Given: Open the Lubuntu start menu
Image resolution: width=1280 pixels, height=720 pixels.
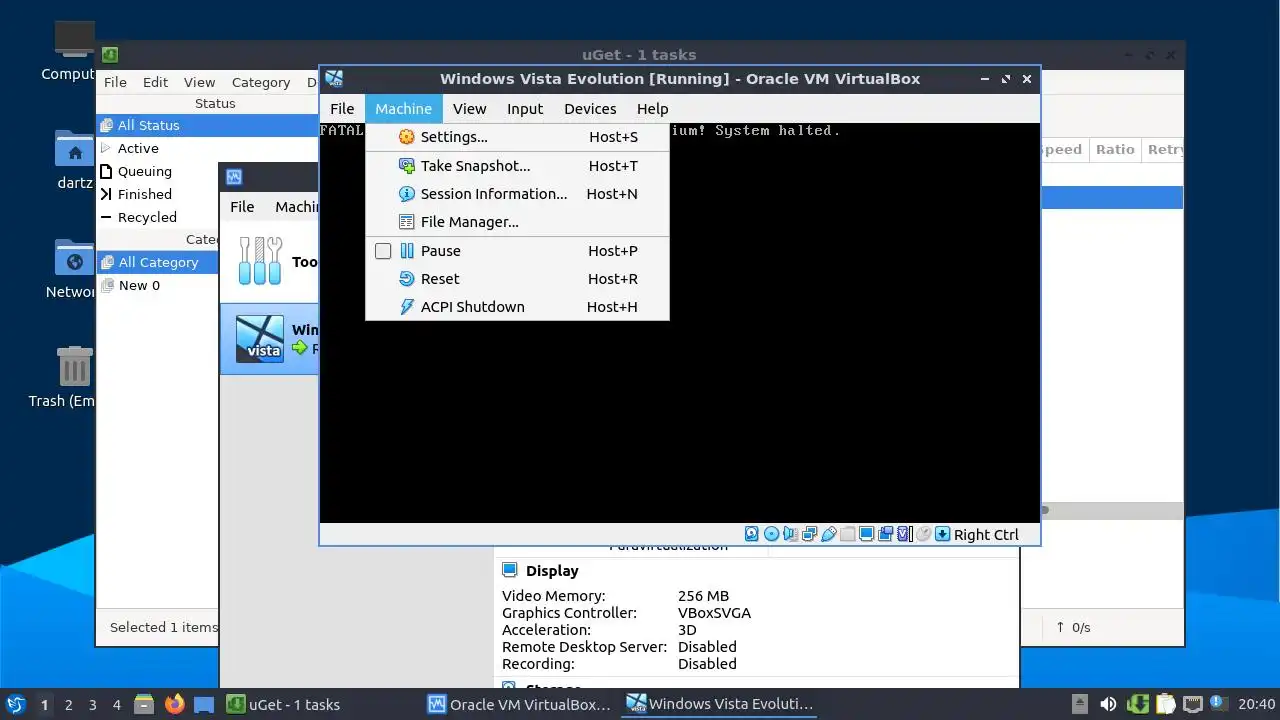Looking at the screenshot, I should click(x=16, y=704).
